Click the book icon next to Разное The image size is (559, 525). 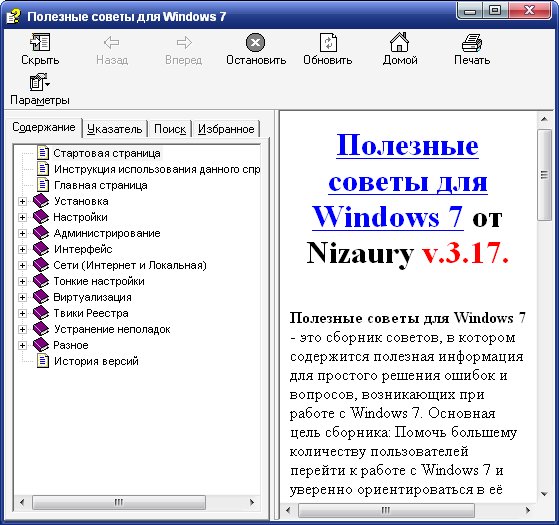(41, 345)
